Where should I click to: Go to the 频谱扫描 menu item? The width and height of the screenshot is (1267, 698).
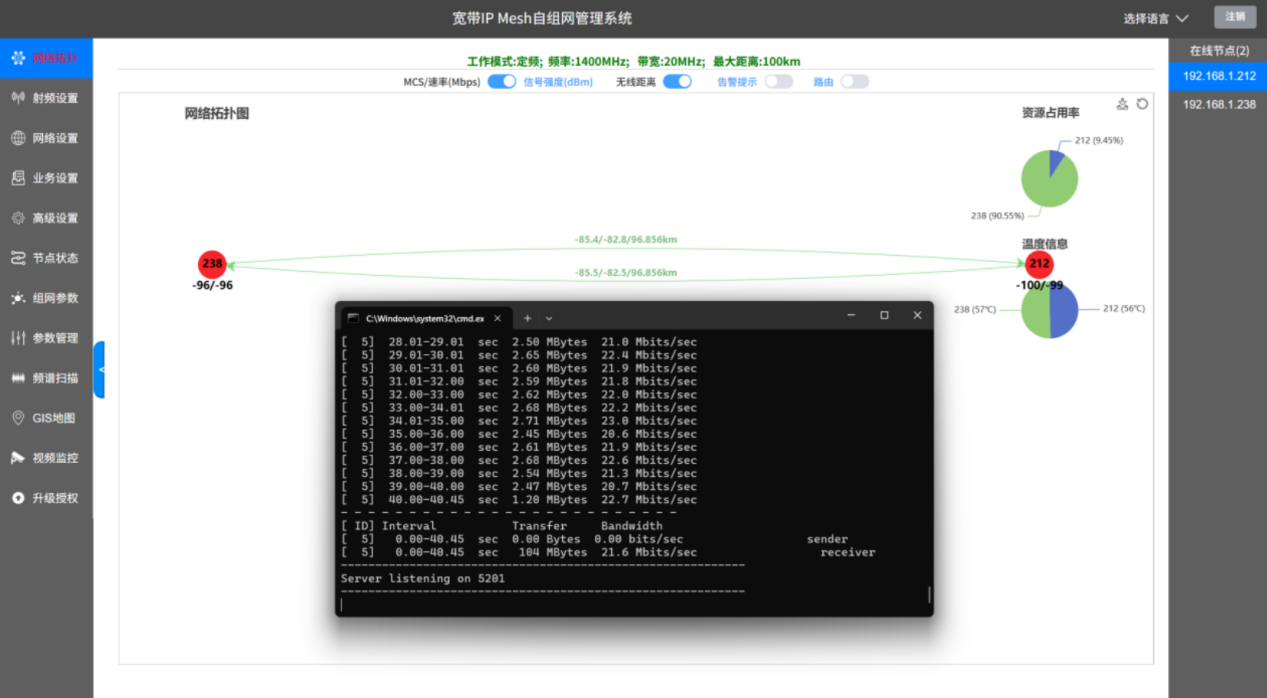tap(47, 378)
